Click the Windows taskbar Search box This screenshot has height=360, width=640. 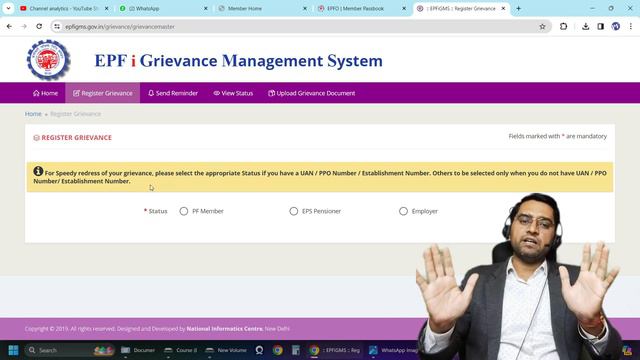(x=69, y=350)
